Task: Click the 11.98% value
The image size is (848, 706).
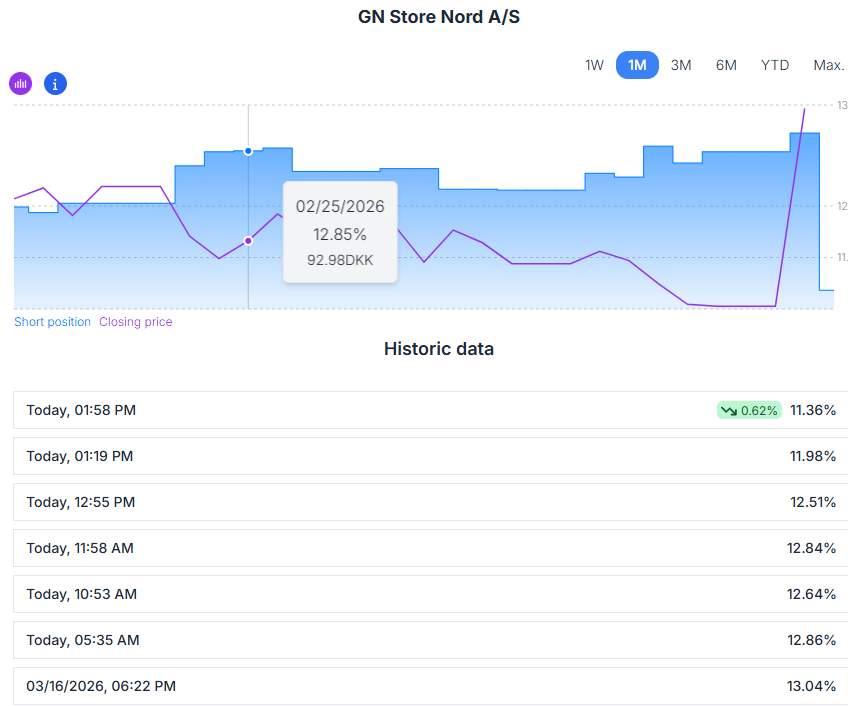Action: click(813, 456)
